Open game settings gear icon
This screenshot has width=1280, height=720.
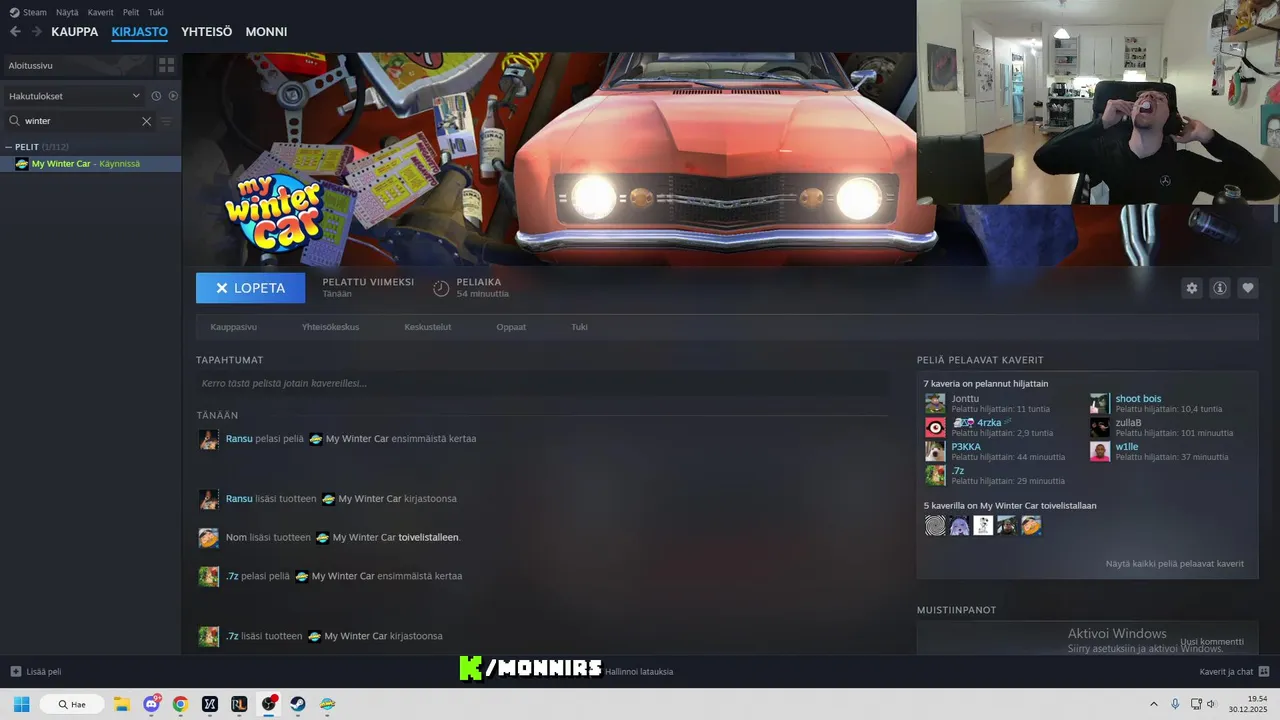click(1192, 288)
